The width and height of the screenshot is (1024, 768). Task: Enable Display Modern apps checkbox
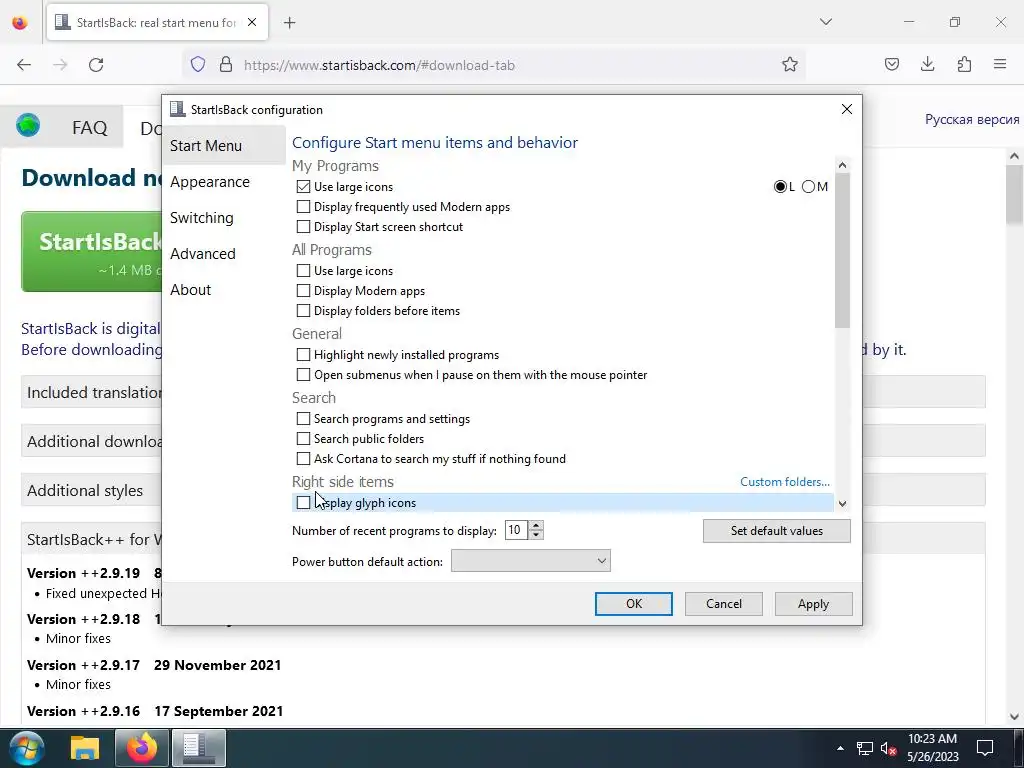click(x=303, y=291)
